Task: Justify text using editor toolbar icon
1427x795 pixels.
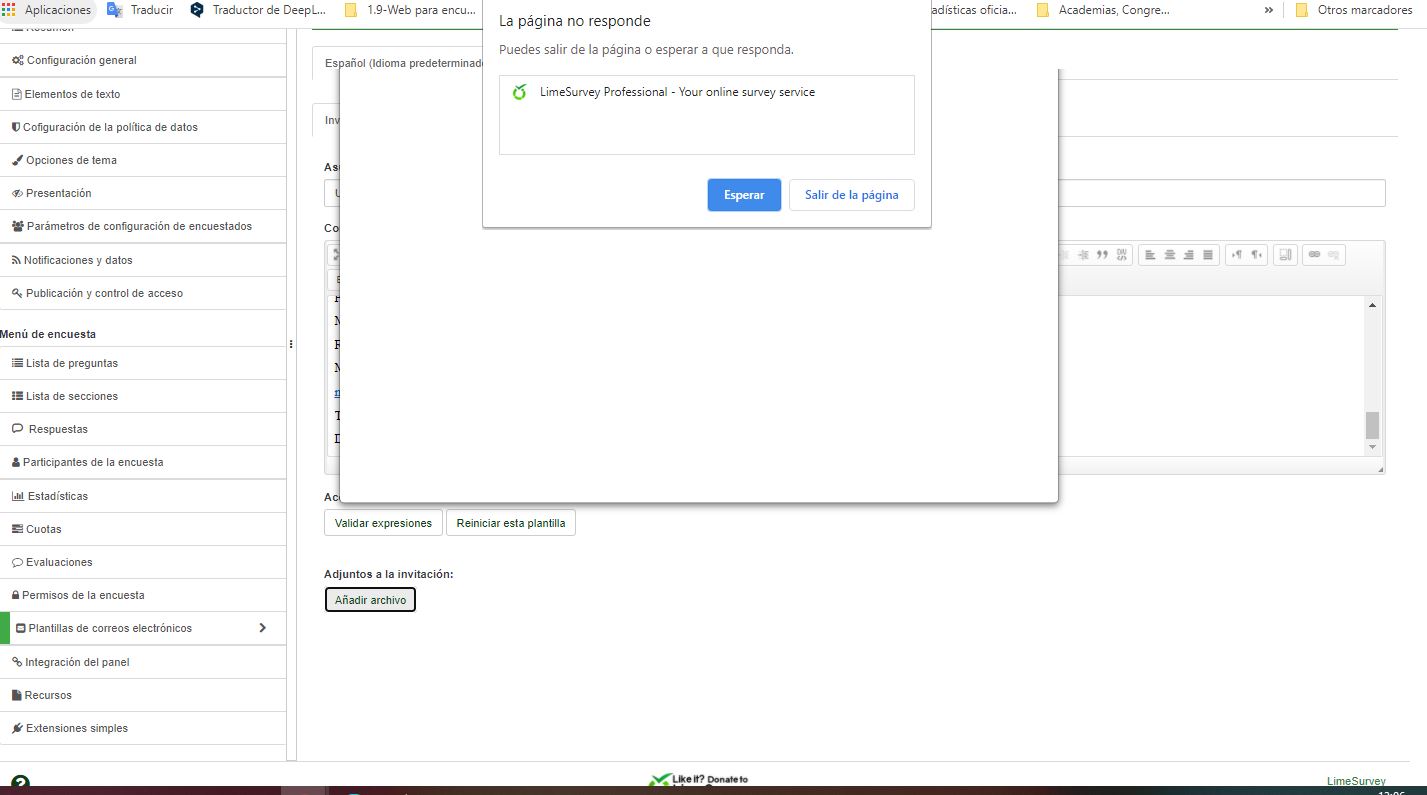Action: pos(1208,255)
